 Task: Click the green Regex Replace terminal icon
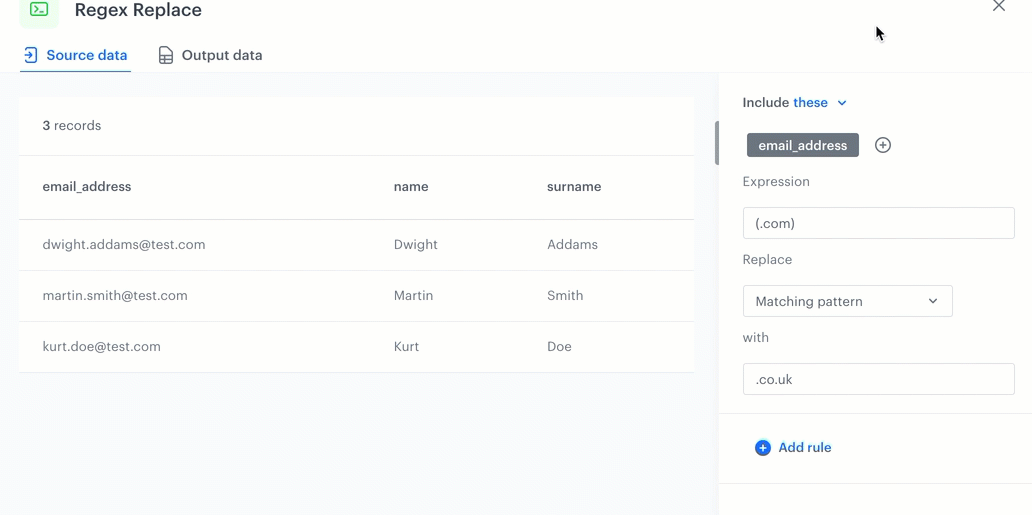point(39,10)
